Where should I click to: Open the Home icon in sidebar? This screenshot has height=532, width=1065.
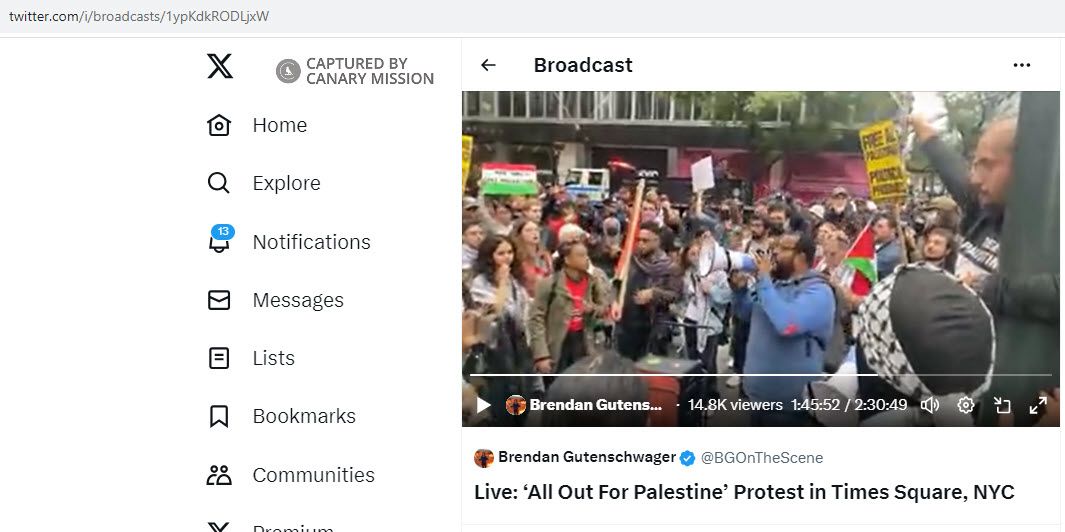219,125
